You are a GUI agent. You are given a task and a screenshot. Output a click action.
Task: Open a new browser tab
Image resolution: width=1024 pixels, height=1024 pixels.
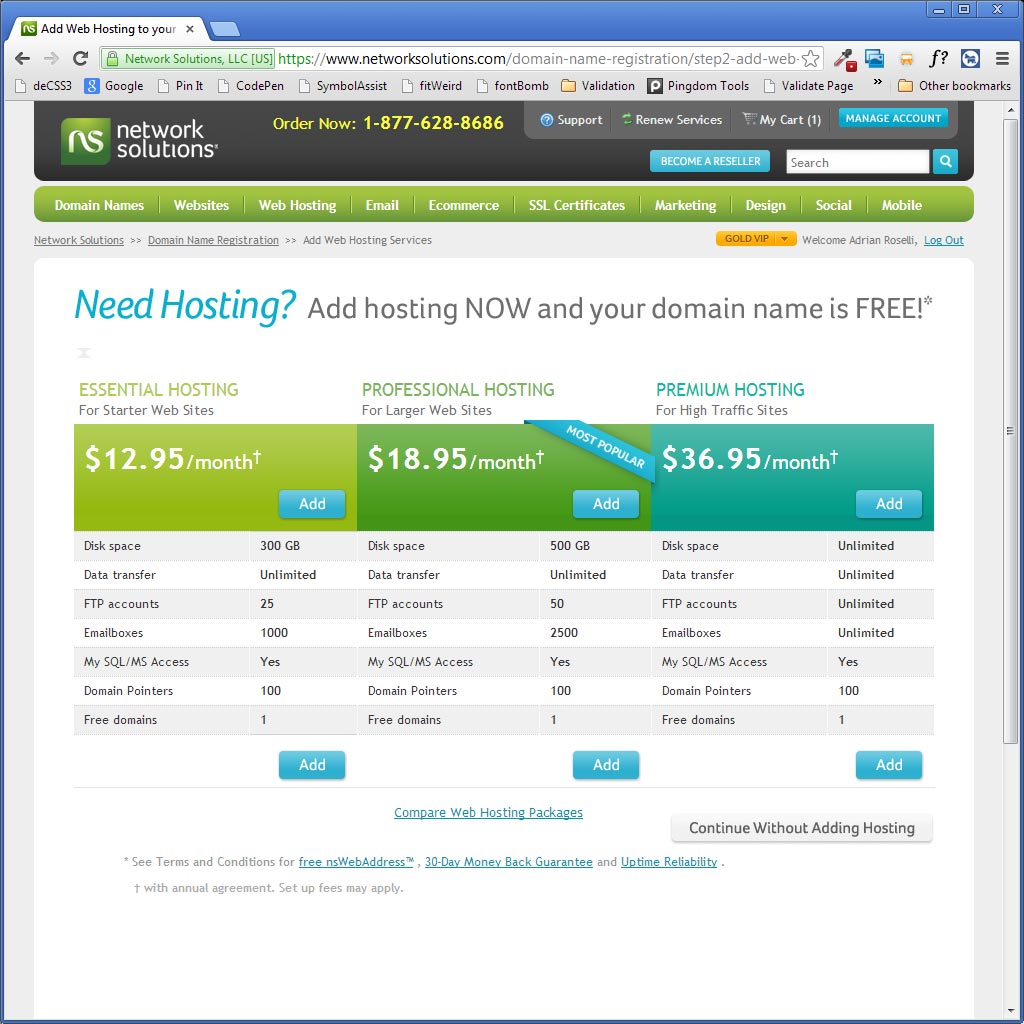click(x=225, y=29)
